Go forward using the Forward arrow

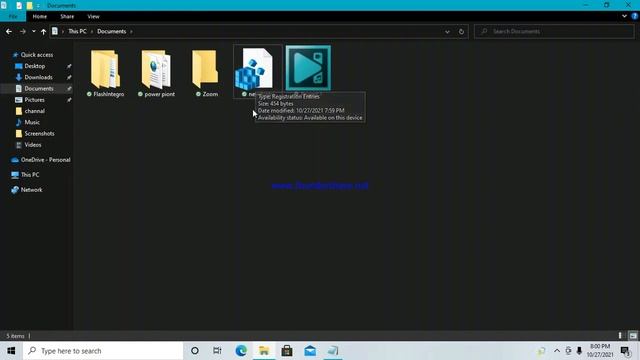click(x=23, y=31)
